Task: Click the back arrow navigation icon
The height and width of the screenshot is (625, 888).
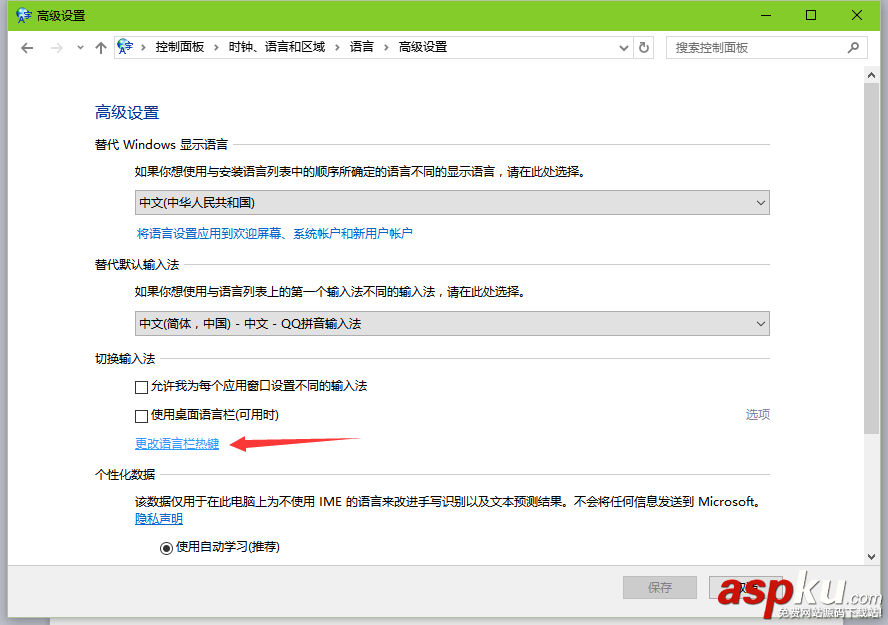Action: tap(27, 47)
